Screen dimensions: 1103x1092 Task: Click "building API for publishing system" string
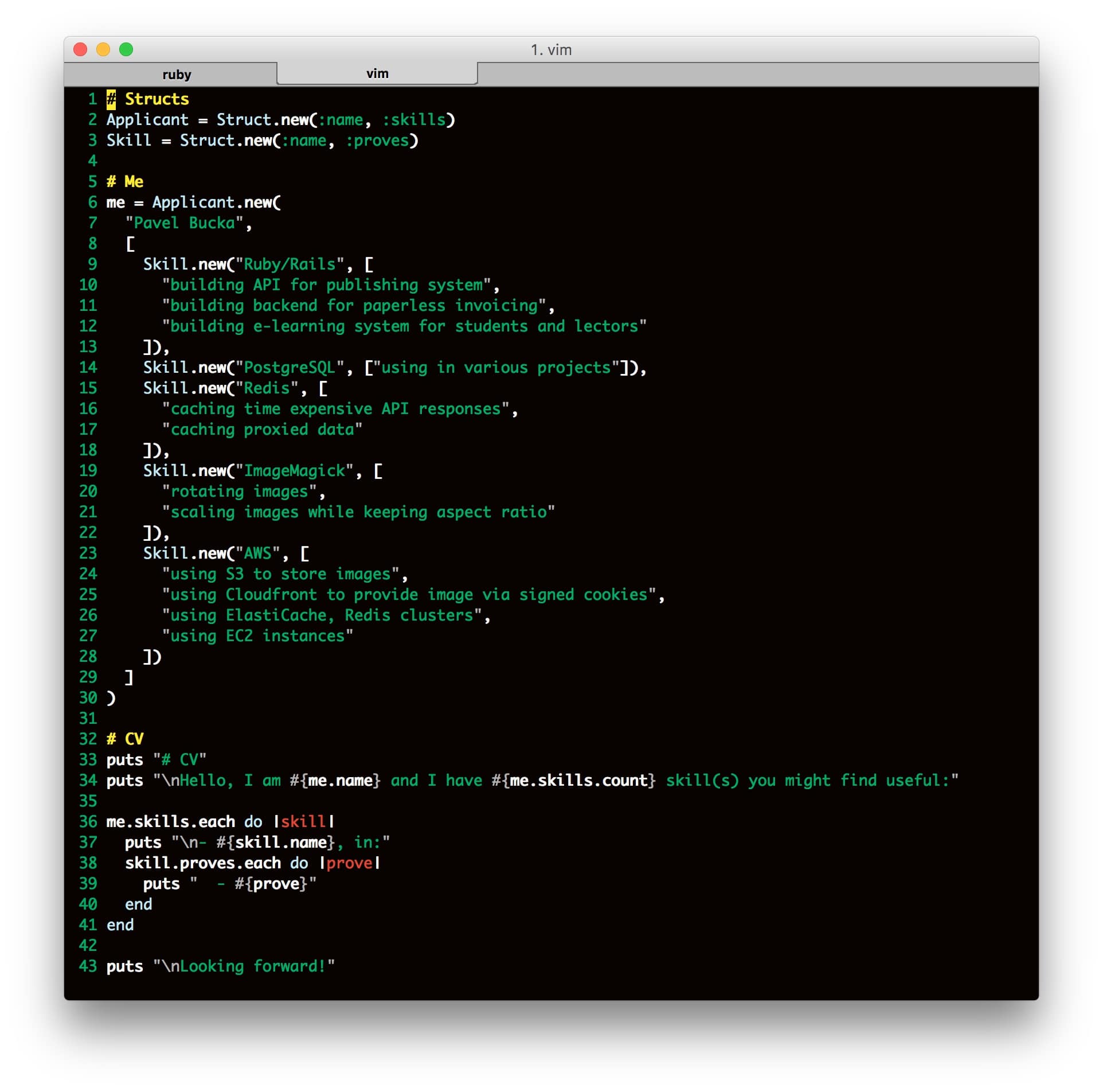[327, 284]
